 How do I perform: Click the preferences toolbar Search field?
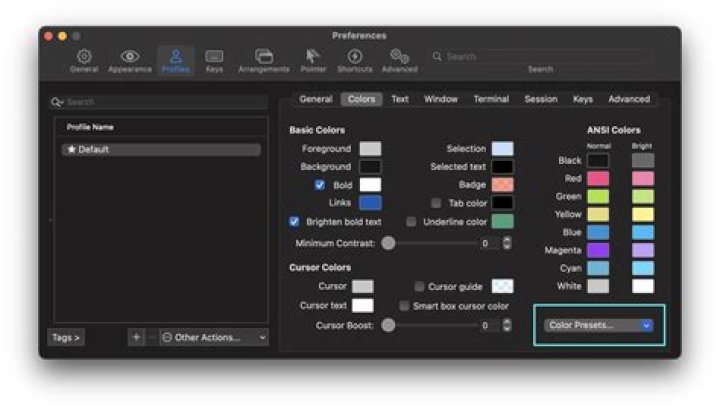tap(541, 56)
